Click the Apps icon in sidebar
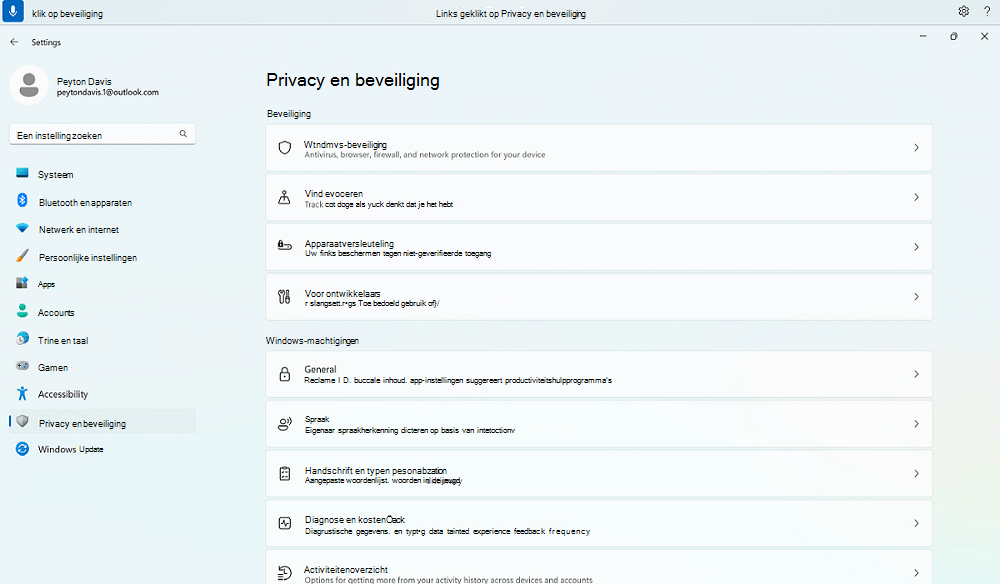 tap(22, 282)
